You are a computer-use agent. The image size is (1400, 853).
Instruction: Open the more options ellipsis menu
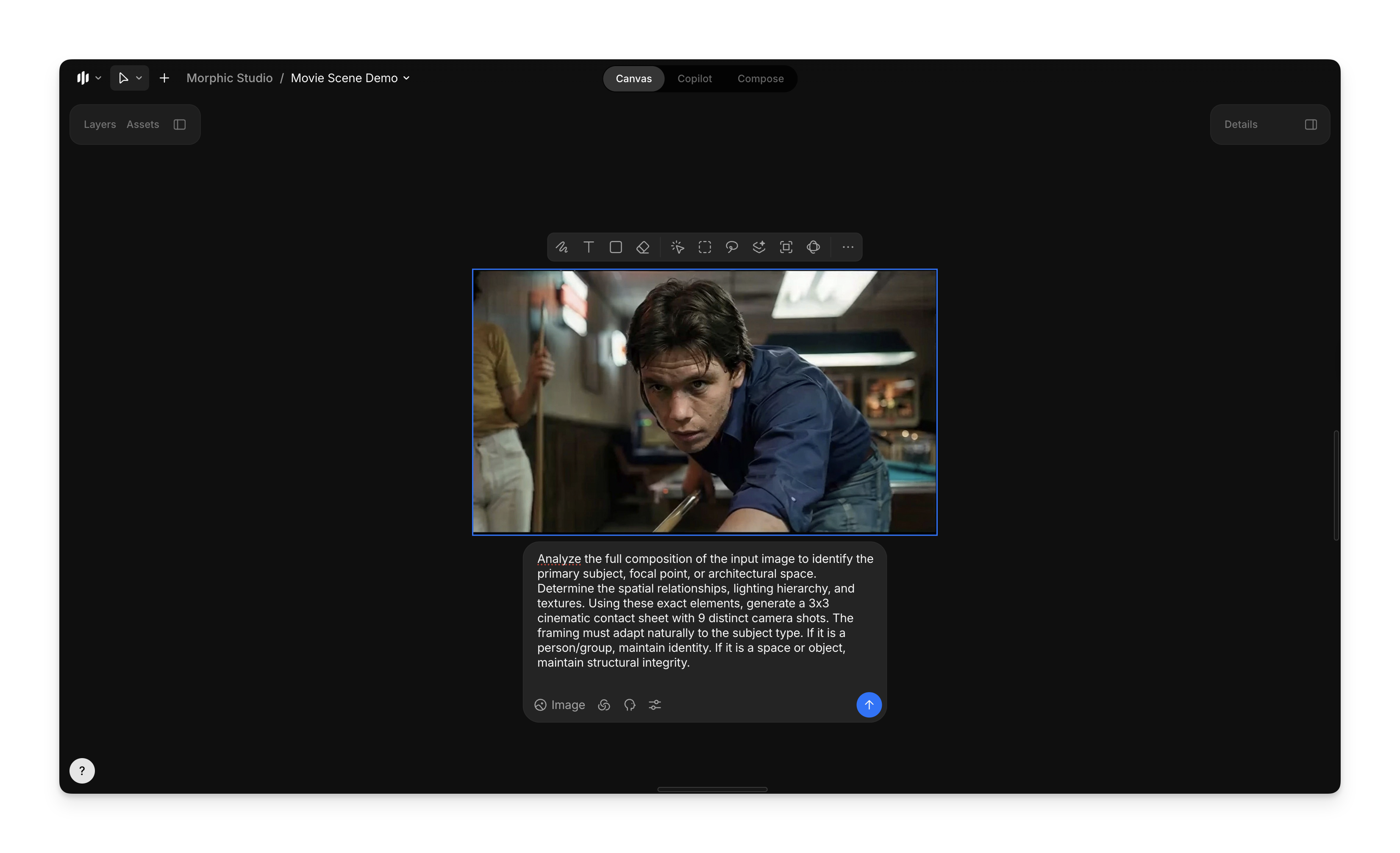click(x=848, y=247)
